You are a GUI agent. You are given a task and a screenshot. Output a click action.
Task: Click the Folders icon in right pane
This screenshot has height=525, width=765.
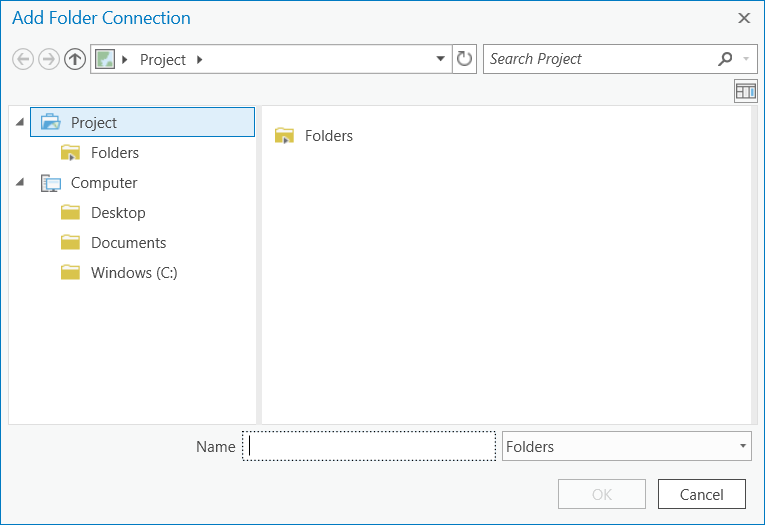pyautogui.click(x=285, y=136)
